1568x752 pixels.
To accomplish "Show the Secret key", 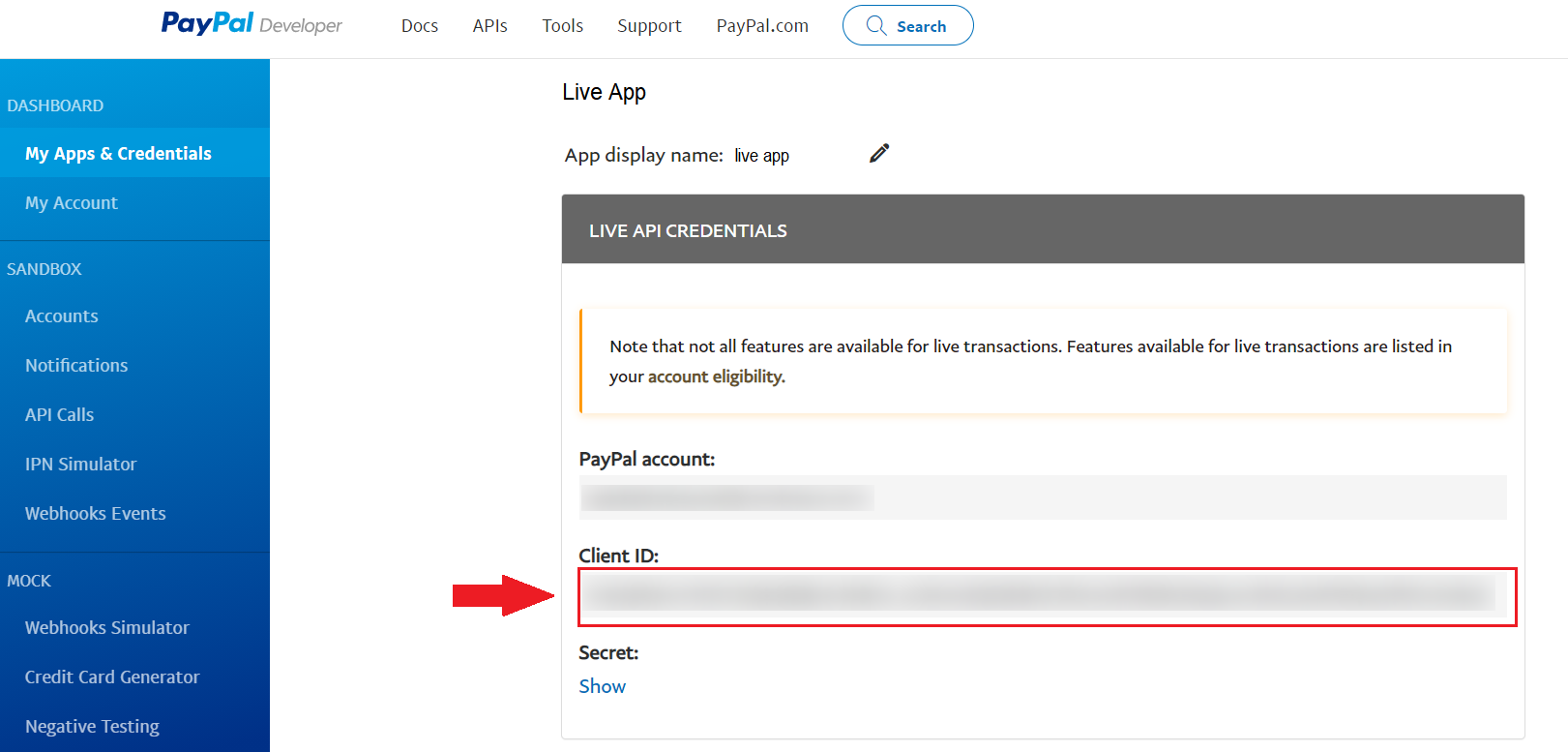I will point(602,686).
